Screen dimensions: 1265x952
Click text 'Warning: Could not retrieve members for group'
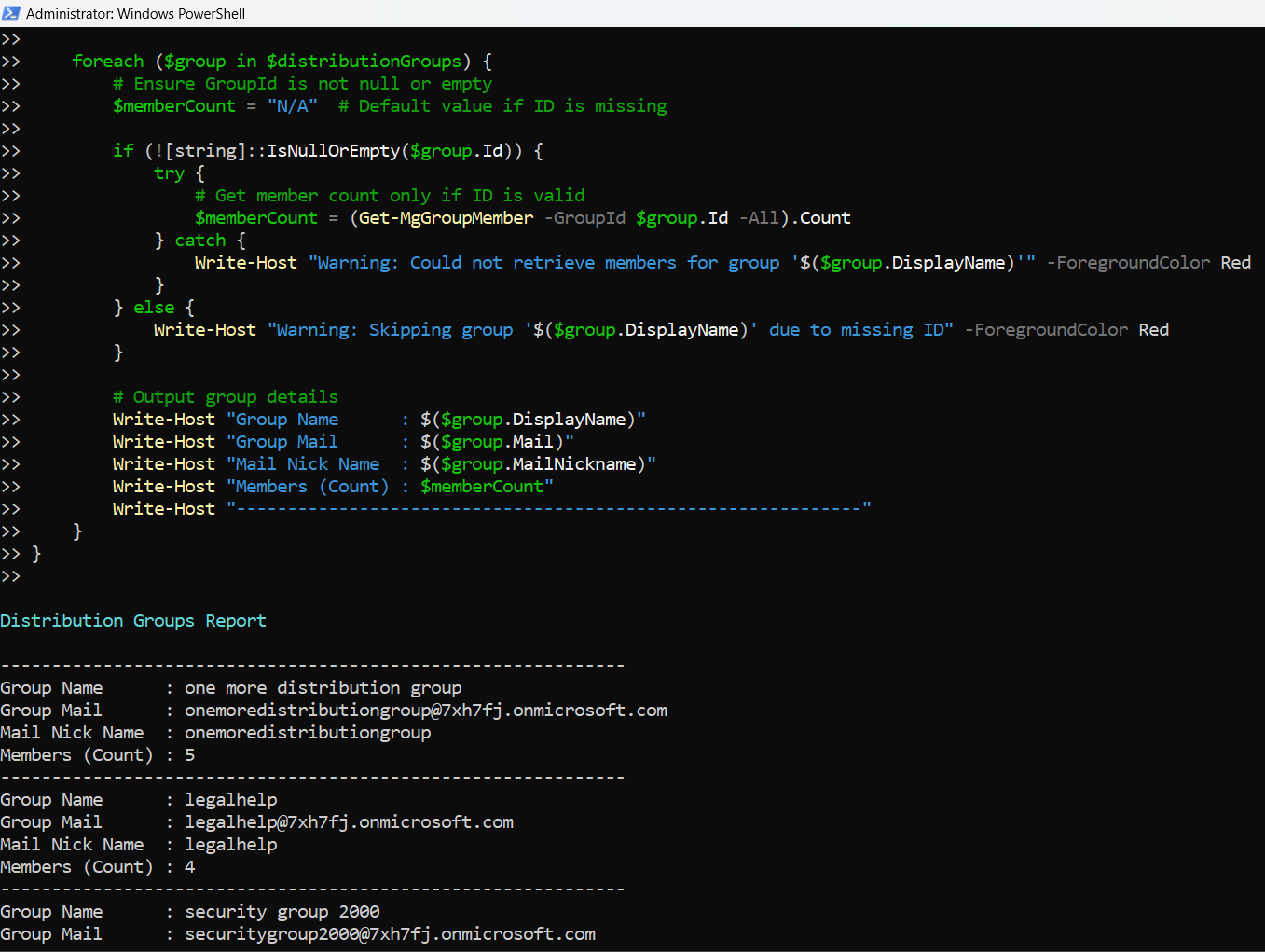[x=548, y=263]
